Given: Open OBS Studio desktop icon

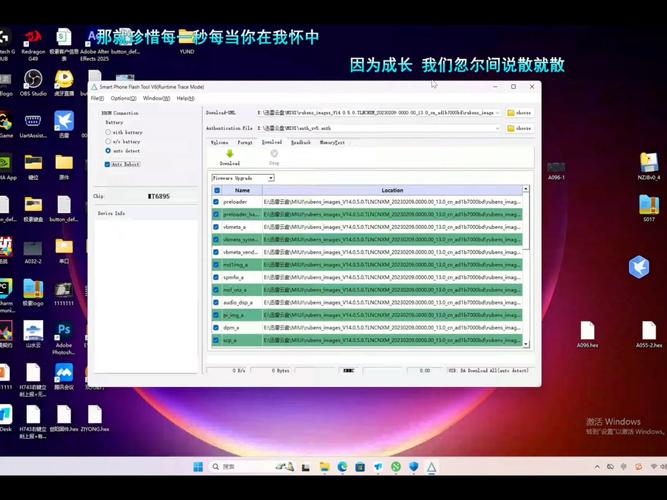Looking at the screenshot, I should (33, 80).
